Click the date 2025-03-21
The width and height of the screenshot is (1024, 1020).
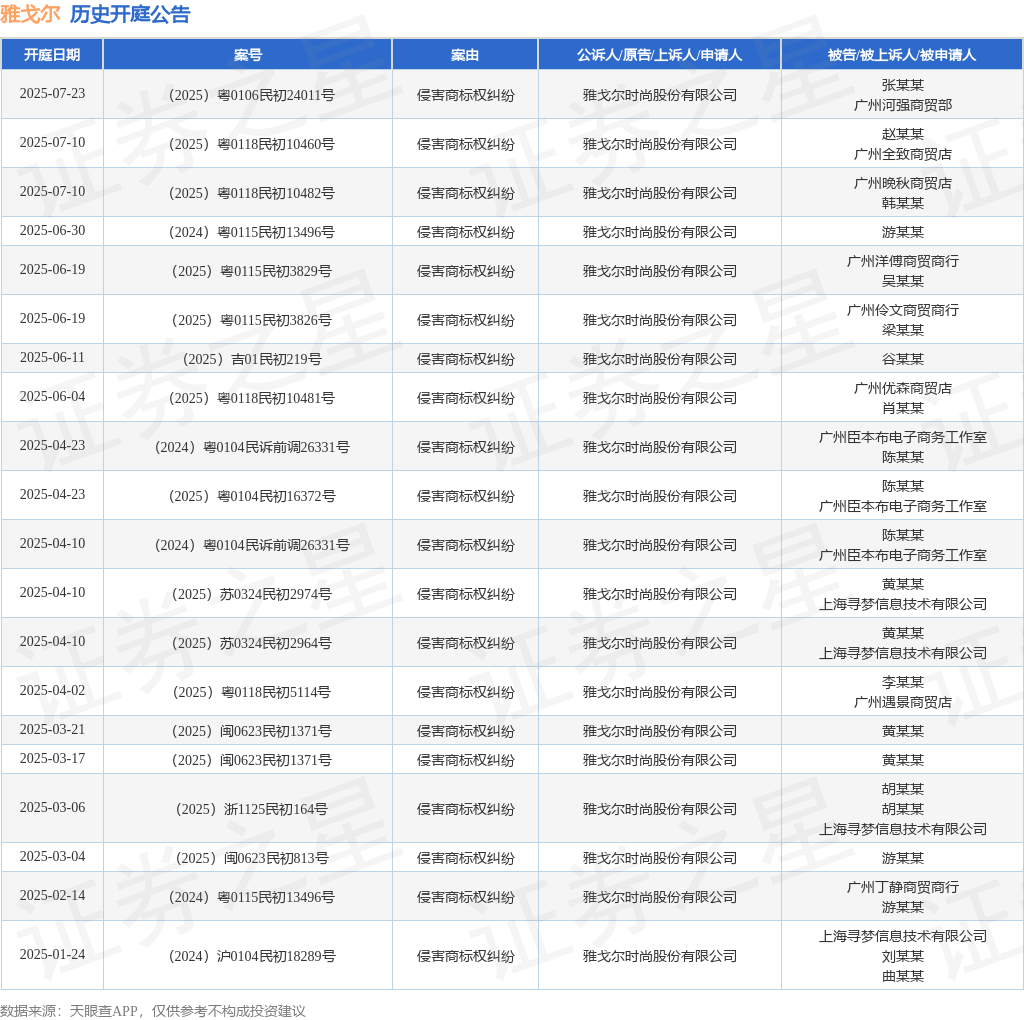click(x=52, y=729)
